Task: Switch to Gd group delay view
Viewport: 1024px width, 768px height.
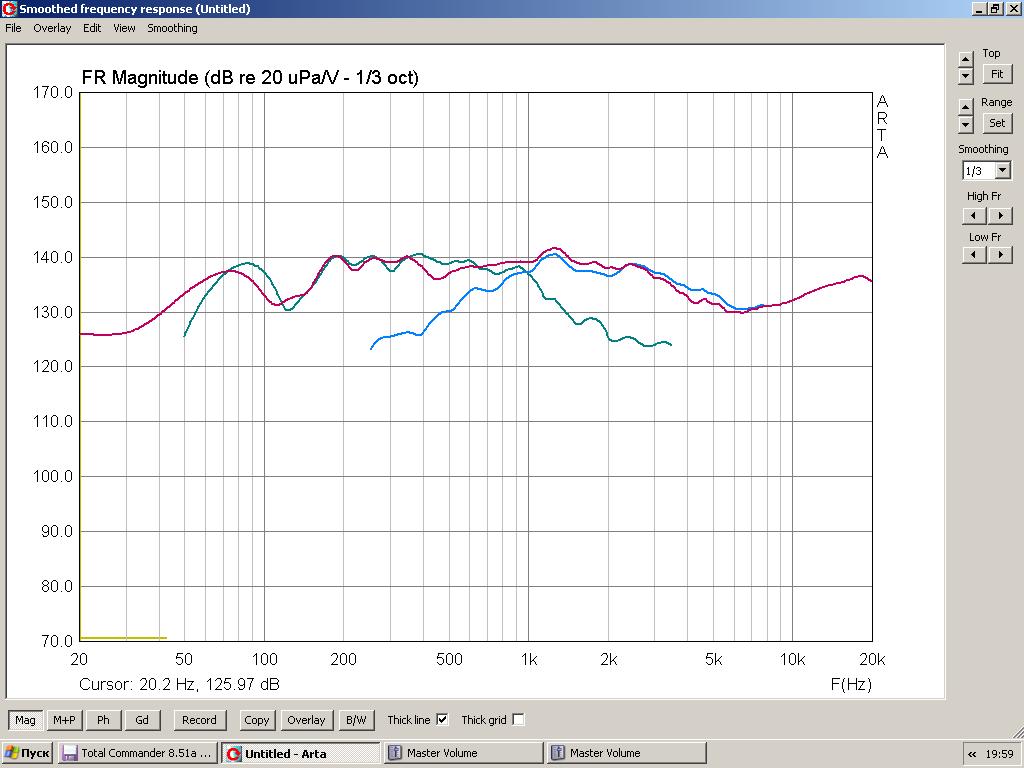Action: [142, 720]
